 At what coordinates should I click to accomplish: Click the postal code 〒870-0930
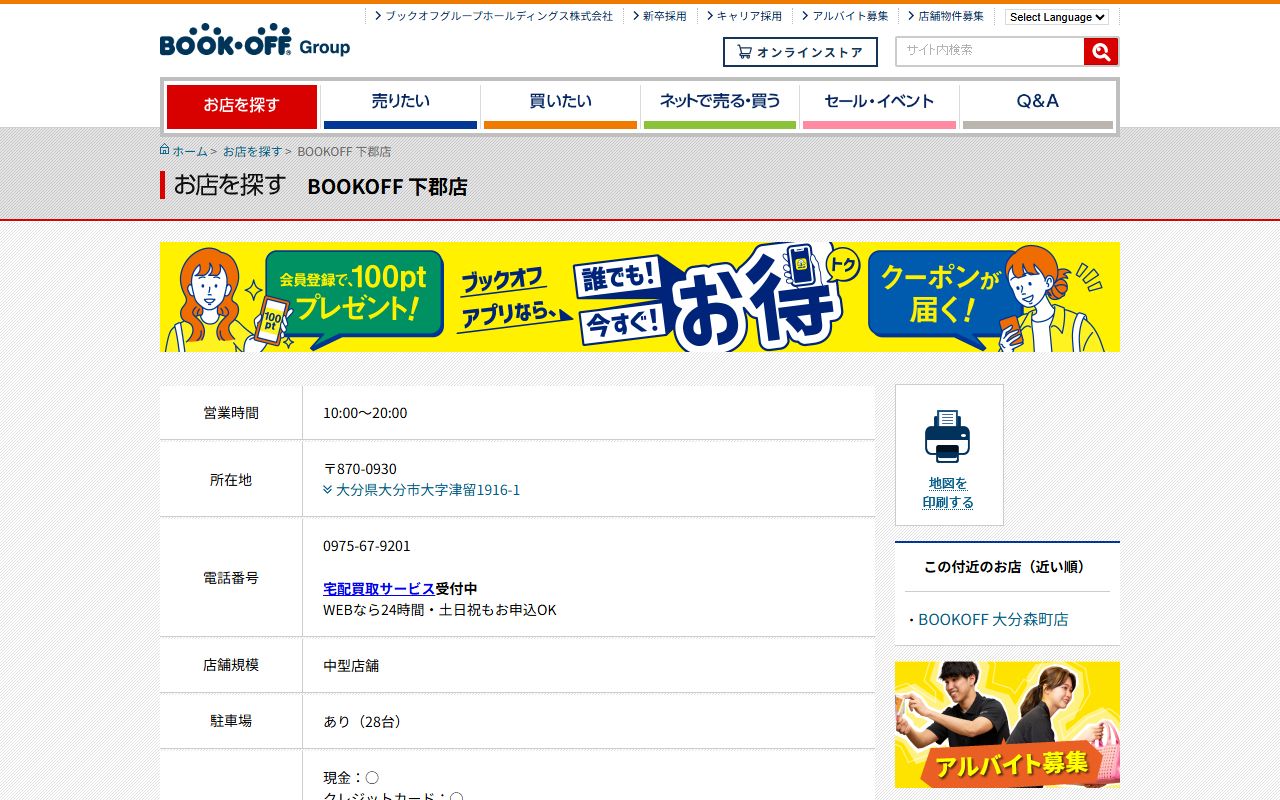[x=360, y=469]
